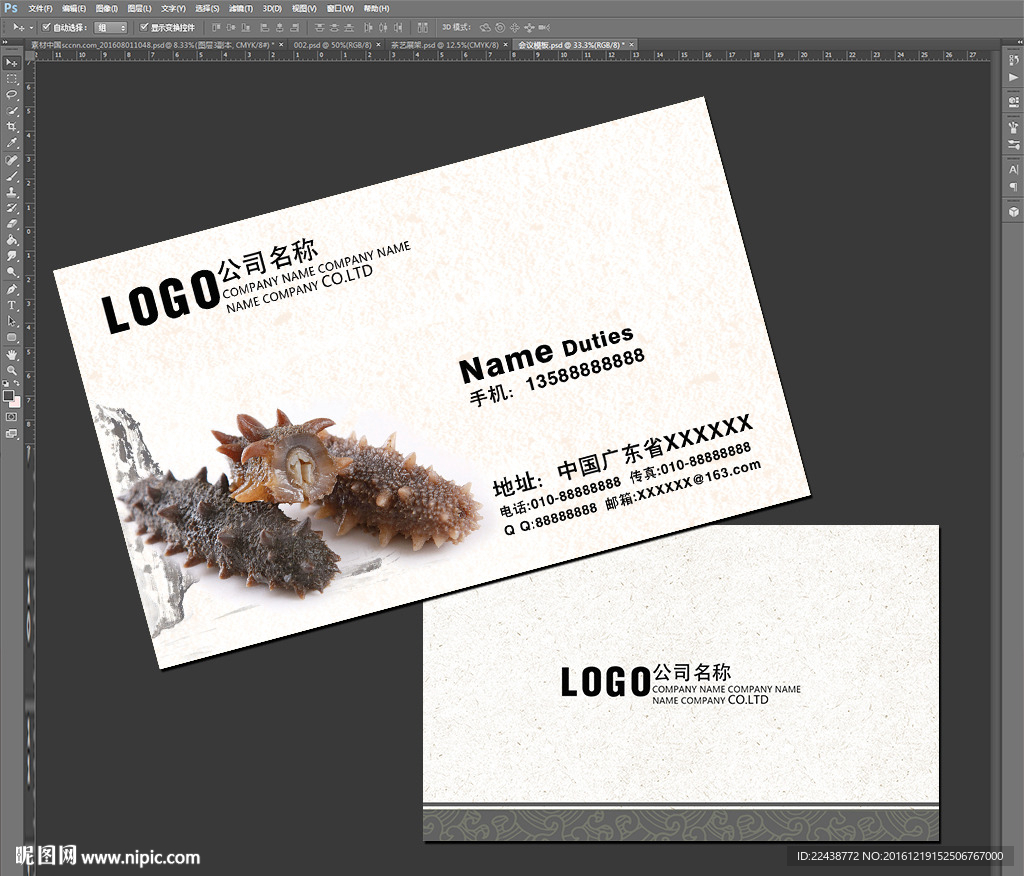The height and width of the screenshot is (876, 1024).
Task: Open the 文字(Y) menu
Action: tap(173, 8)
